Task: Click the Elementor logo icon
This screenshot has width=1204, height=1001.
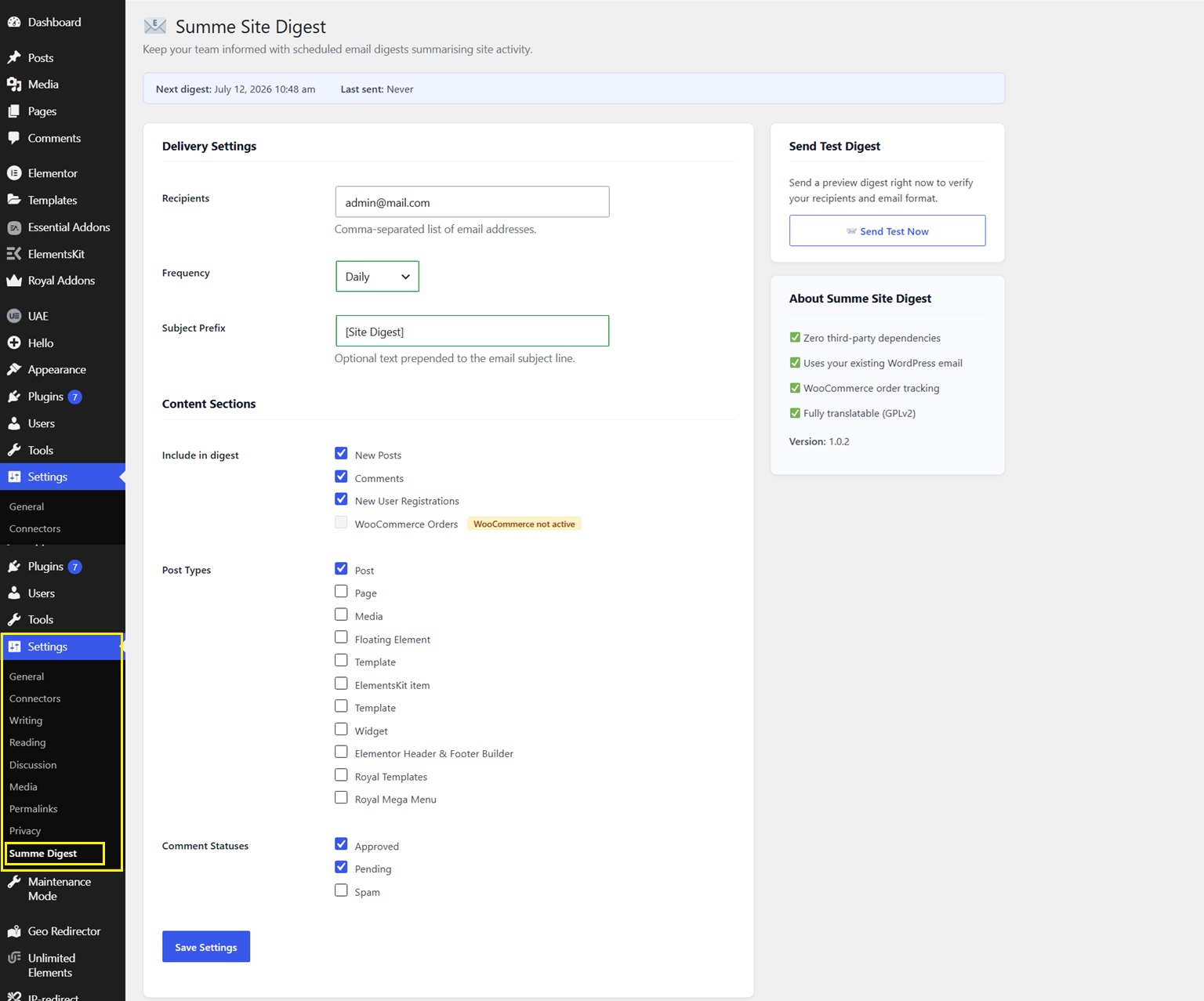Action: (14, 173)
